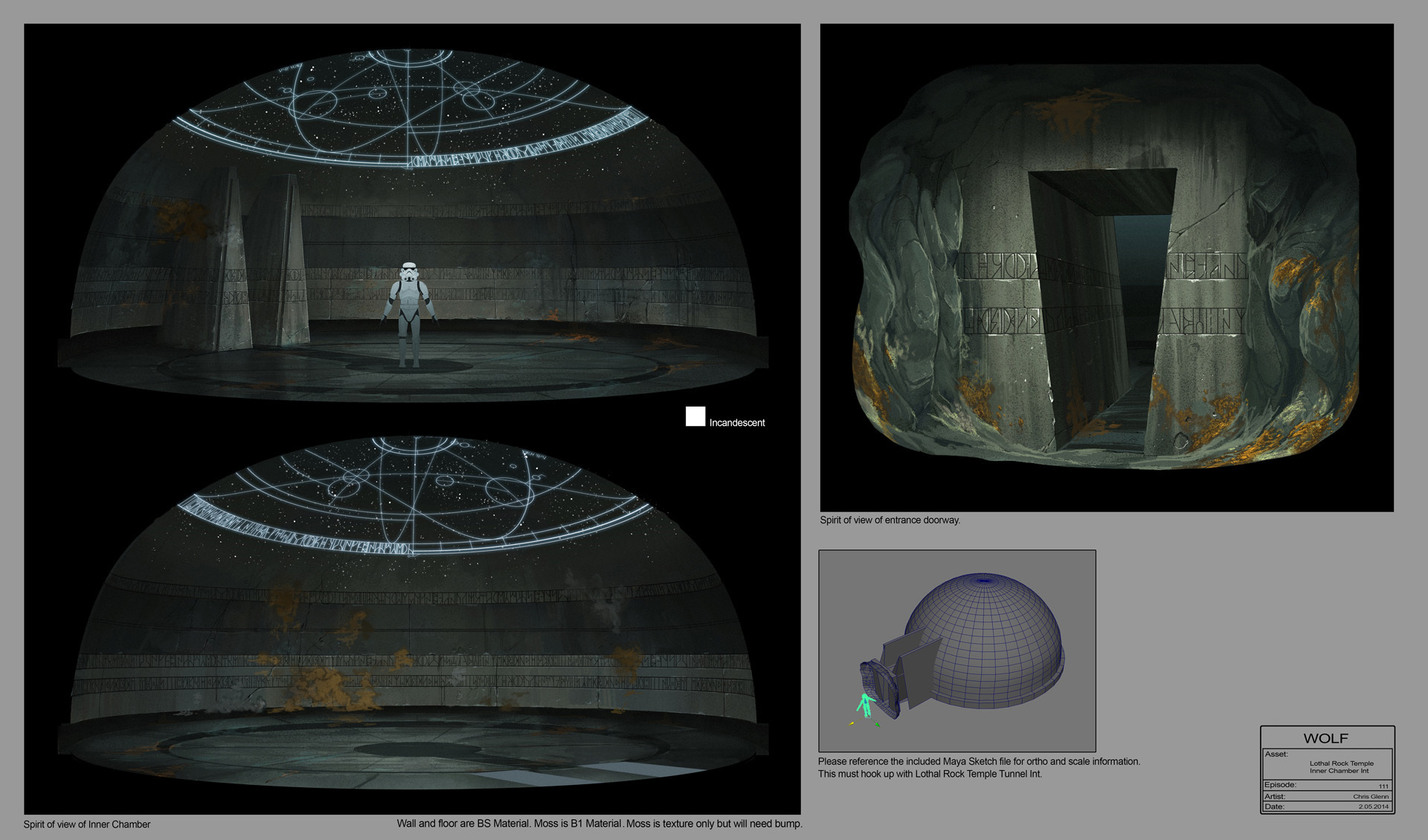
Task: Click the episode number '111'
Action: click(1383, 786)
